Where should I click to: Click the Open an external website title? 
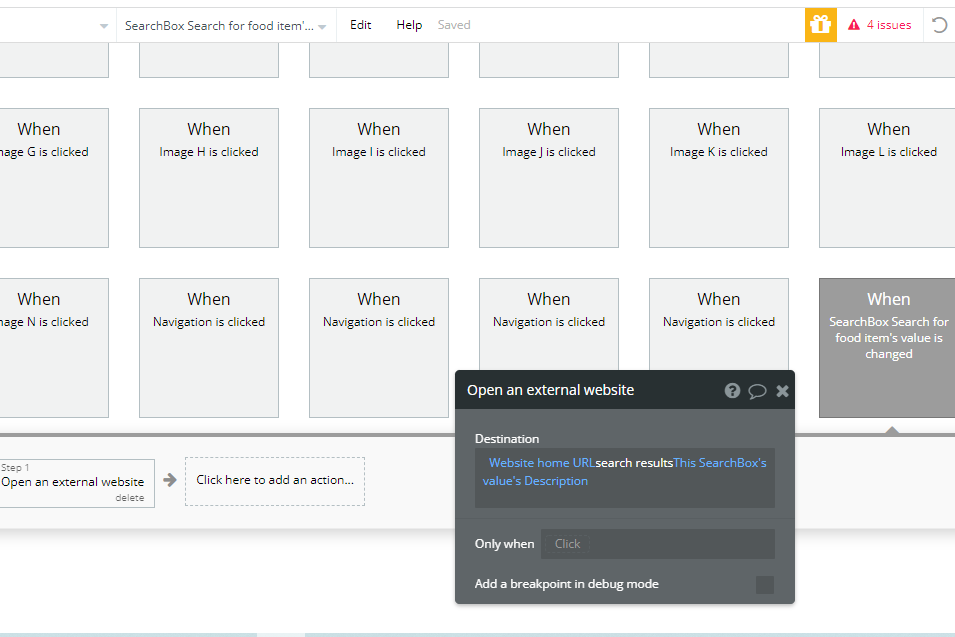[551, 390]
